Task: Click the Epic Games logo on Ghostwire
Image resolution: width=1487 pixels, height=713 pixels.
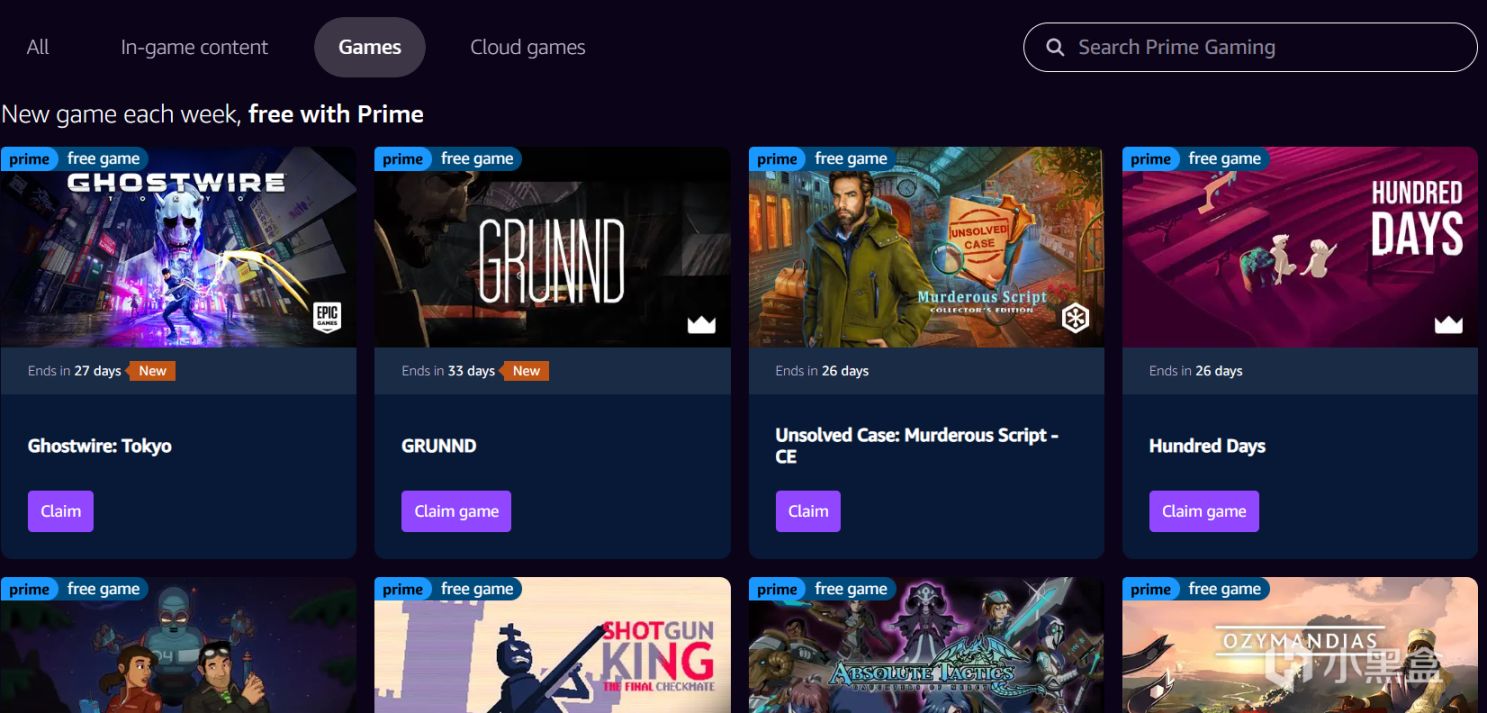Action: [x=328, y=317]
